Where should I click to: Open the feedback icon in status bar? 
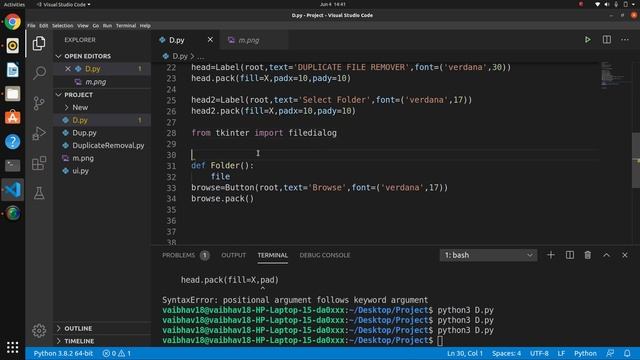click(x=610, y=353)
